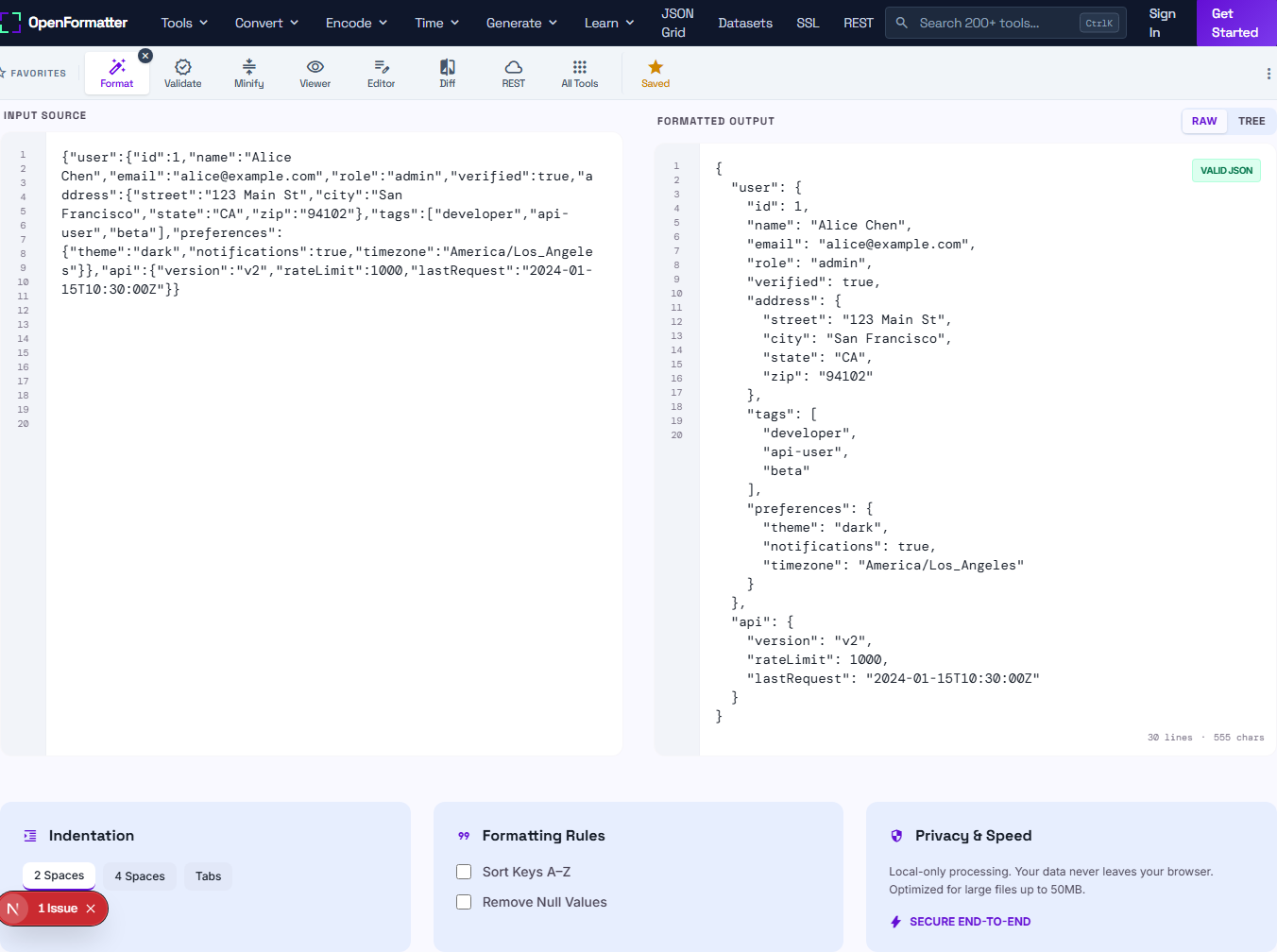Click the OpenFormatter logo
1277x952 pixels.
point(65,23)
